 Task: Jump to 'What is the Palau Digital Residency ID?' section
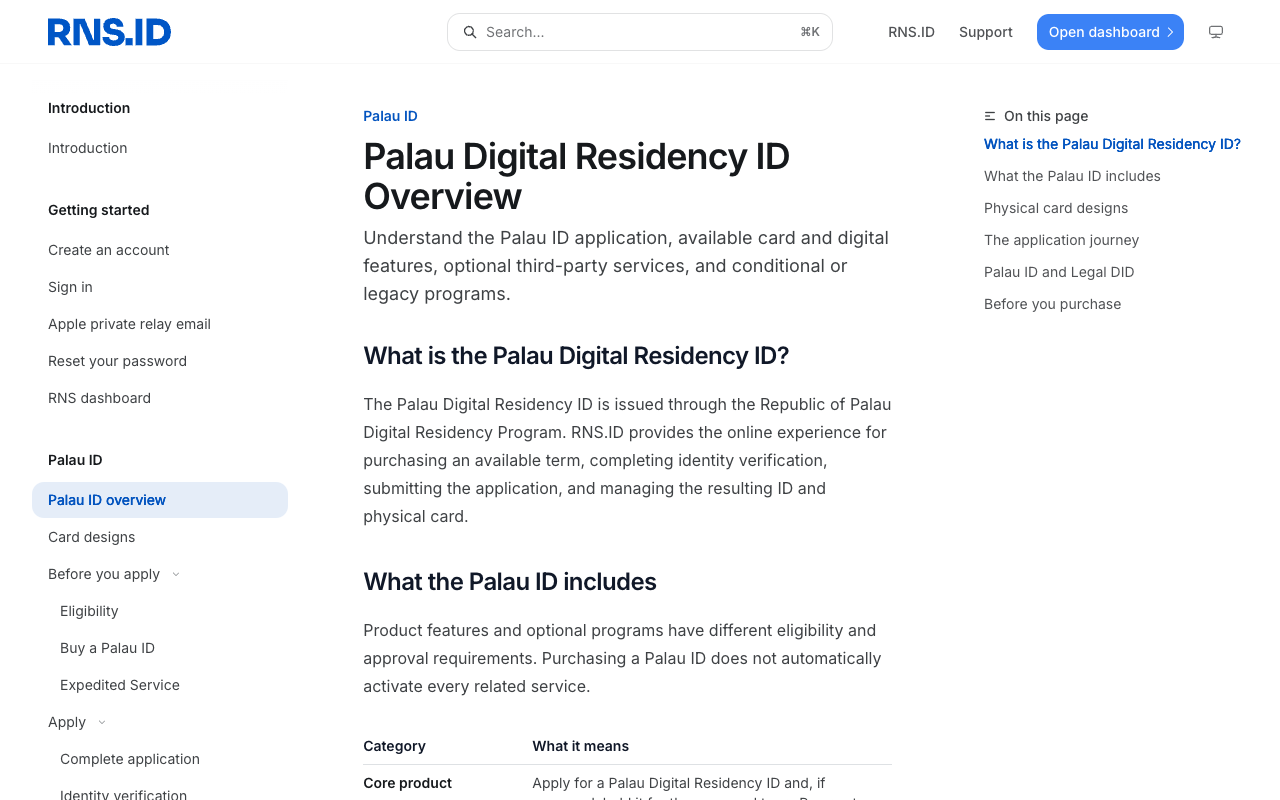1112,144
